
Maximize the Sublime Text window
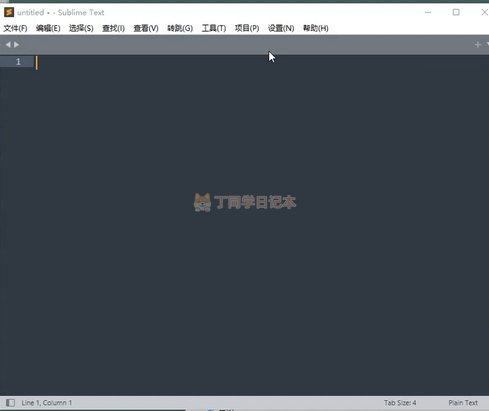click(456, 12)
